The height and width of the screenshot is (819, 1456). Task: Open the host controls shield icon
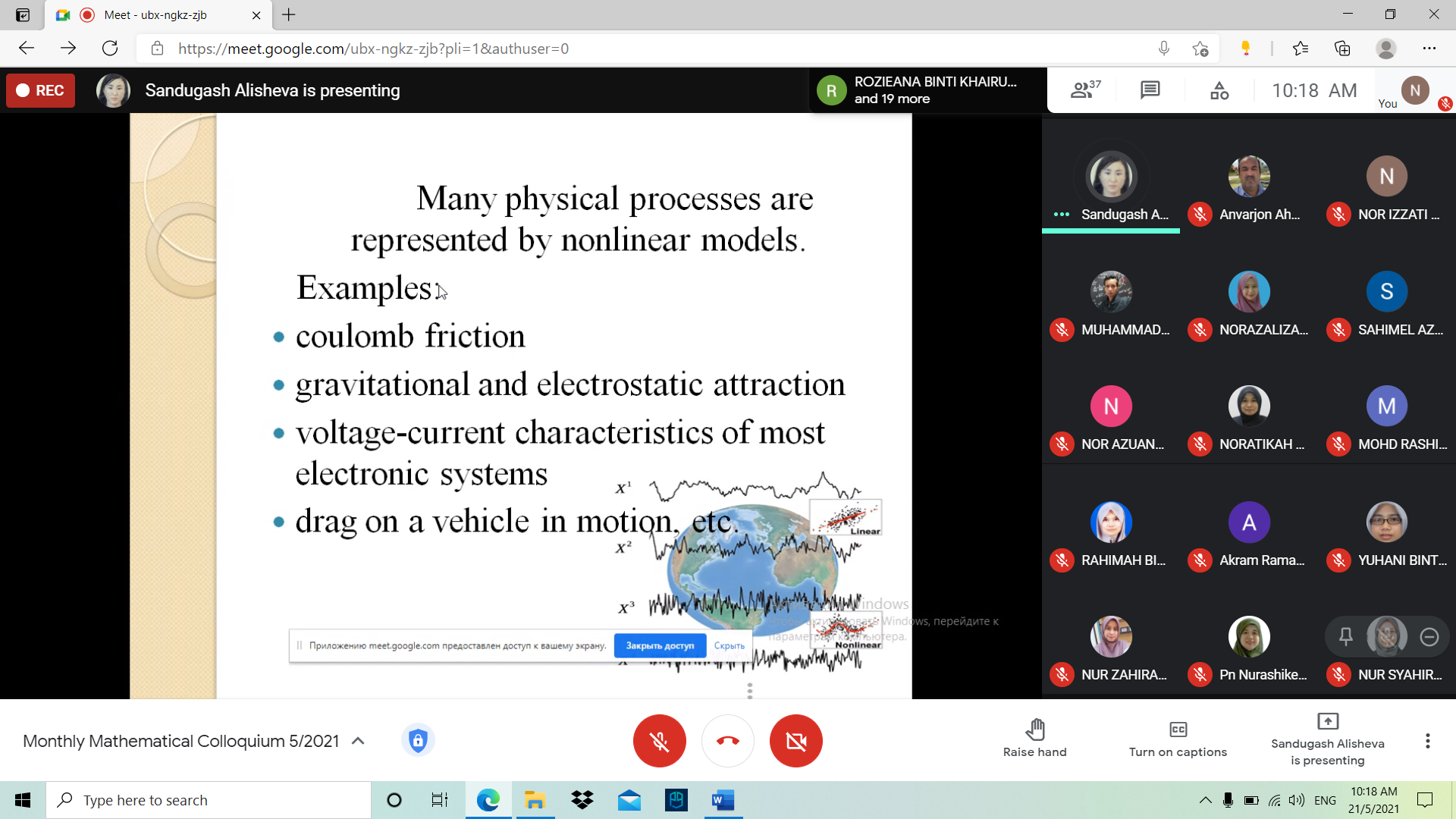click(418, 740)
